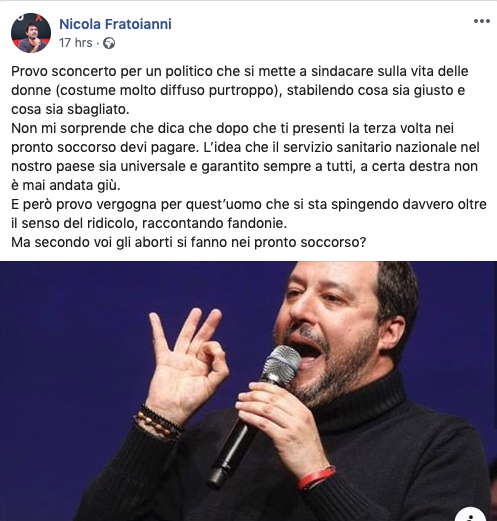Screen dimensions: 497x521
Task: Open the three-dot post options menu
Action: 482,21
